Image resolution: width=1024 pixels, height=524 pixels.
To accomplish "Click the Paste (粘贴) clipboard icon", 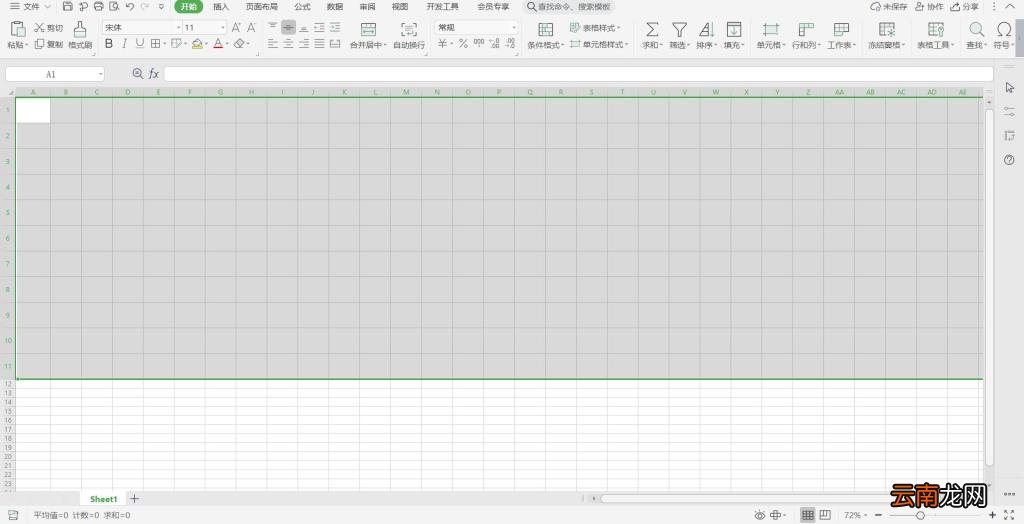I will pyautogui.click(x=18, y=28).
